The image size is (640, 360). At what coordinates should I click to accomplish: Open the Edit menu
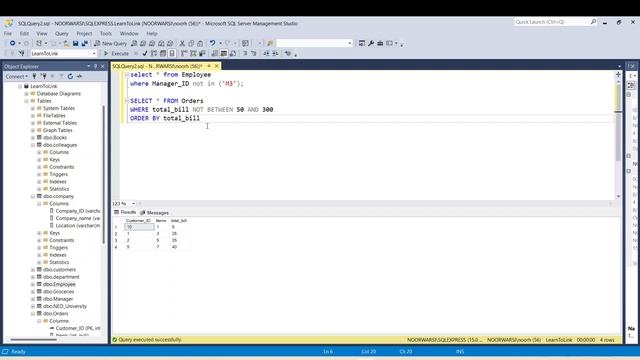tap(24, 33)
